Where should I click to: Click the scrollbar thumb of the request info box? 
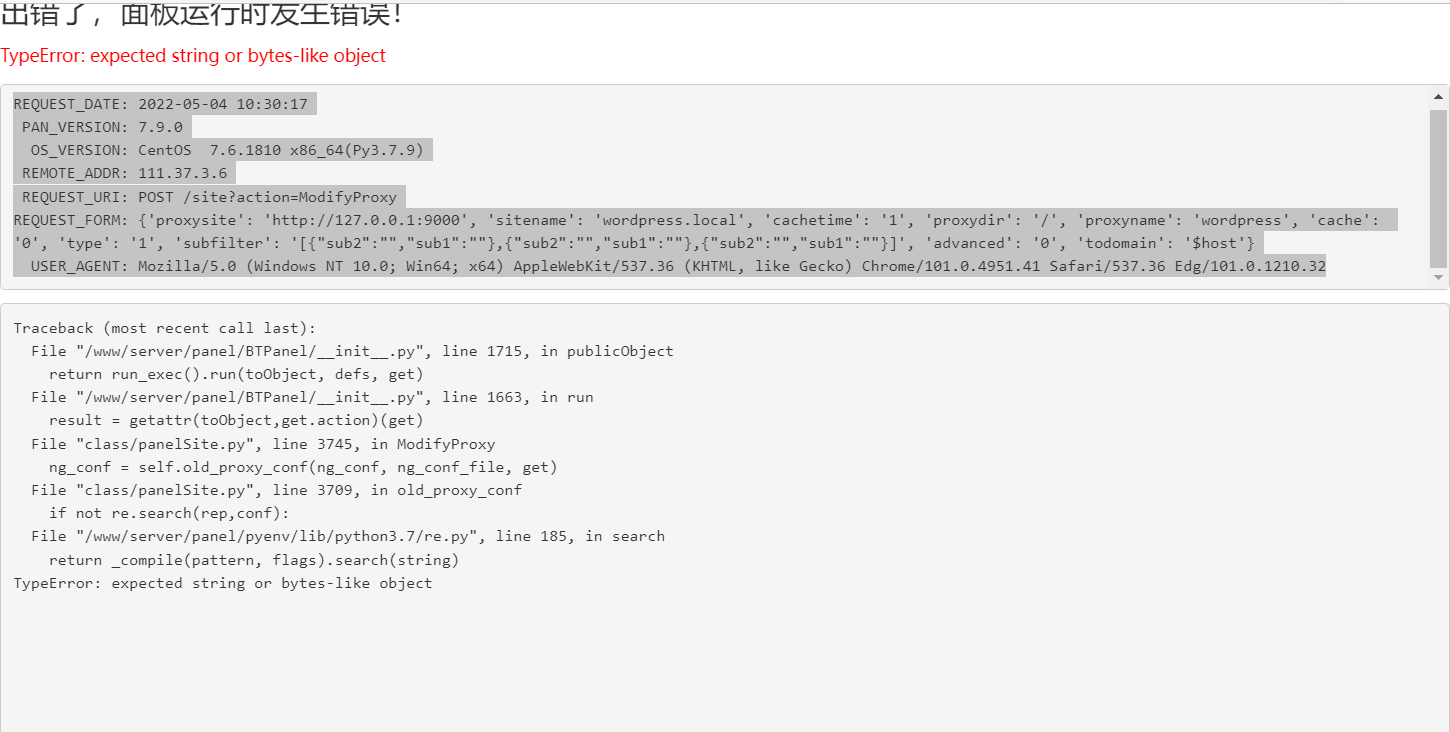[x=1438, y=187]
